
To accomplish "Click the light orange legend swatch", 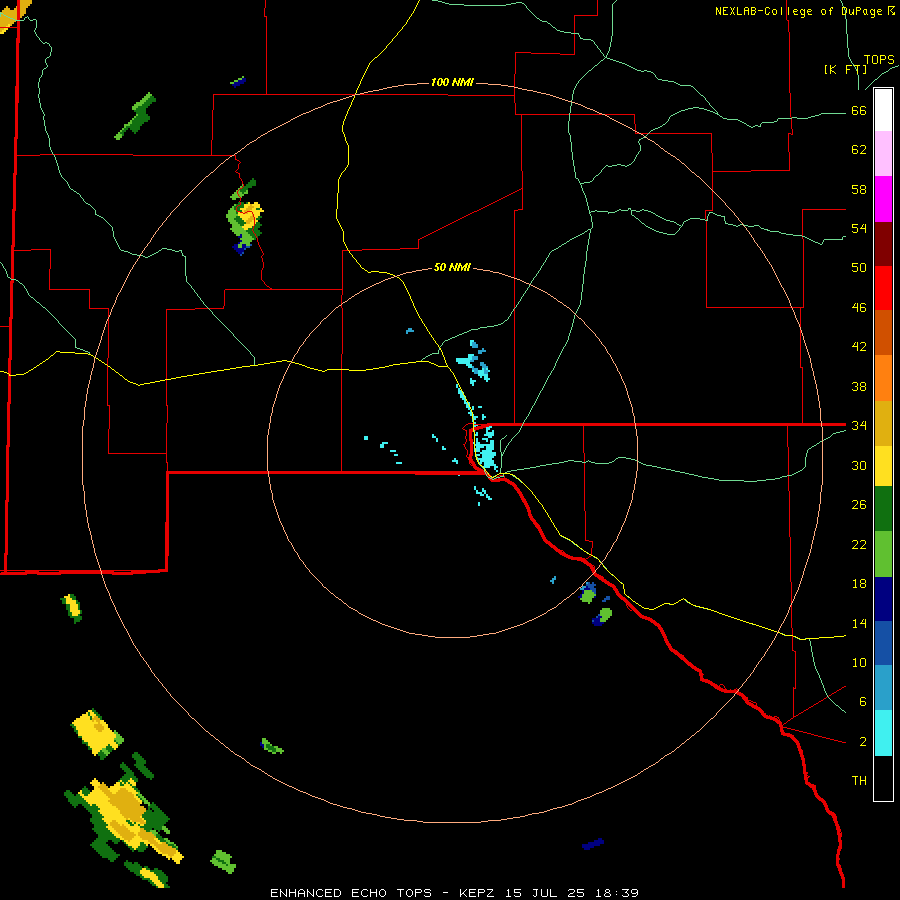I will click(883, 378).
